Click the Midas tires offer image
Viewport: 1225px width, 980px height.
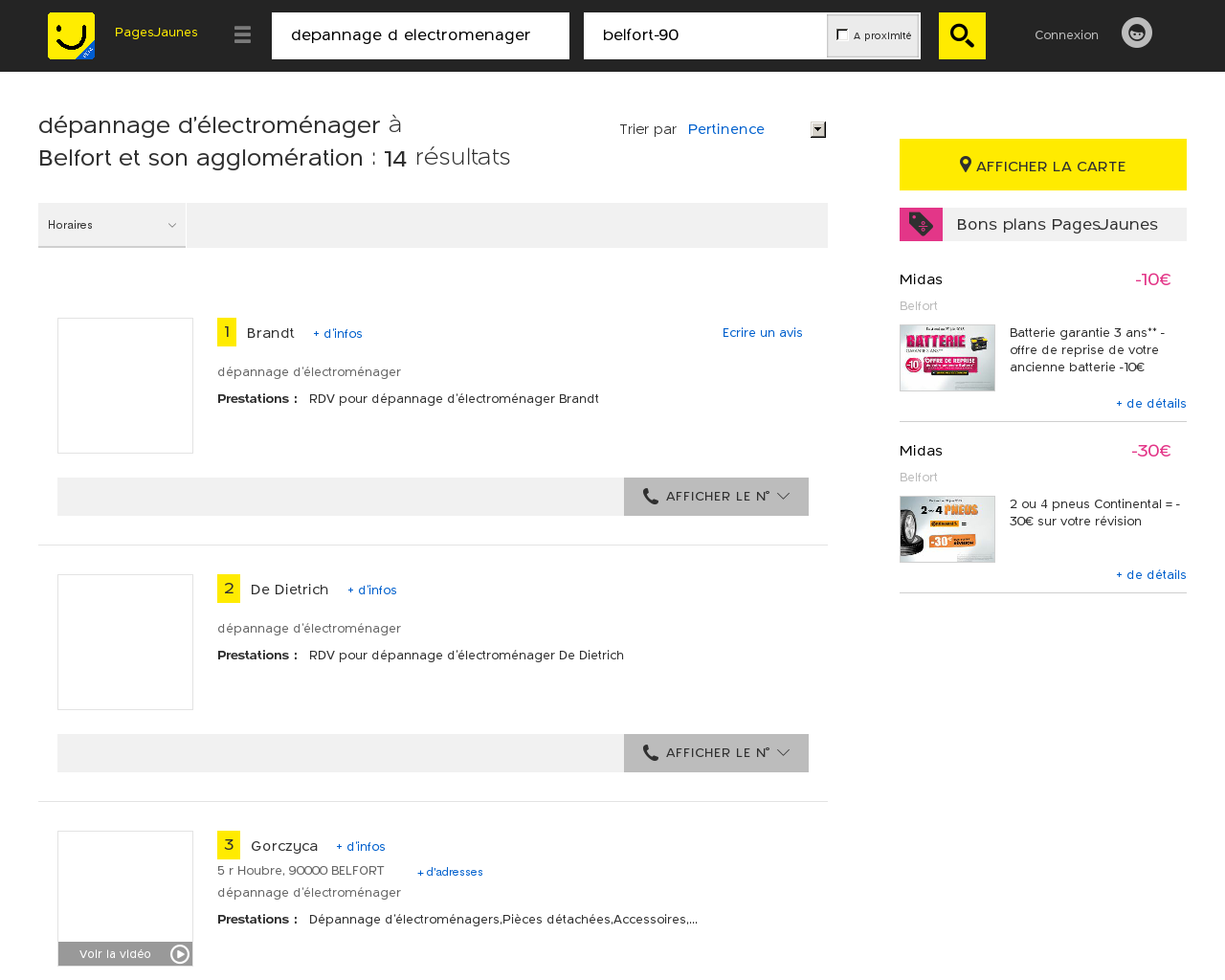click(947, 529)
